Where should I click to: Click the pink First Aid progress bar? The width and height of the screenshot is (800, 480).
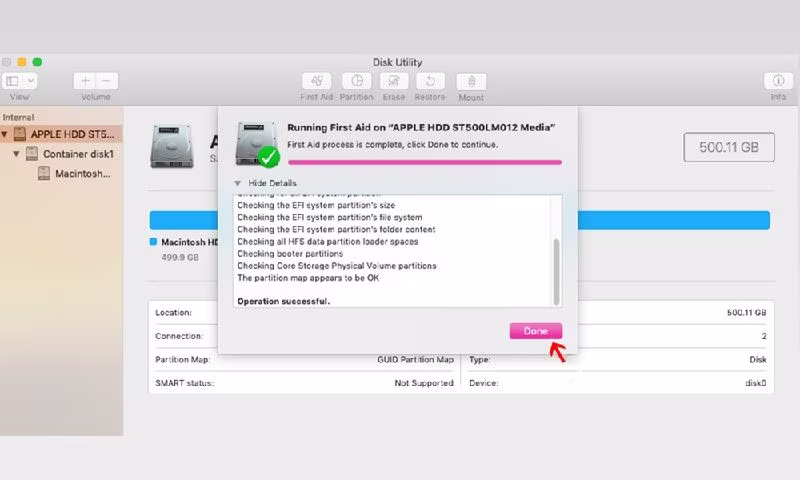tap(424, 162)
